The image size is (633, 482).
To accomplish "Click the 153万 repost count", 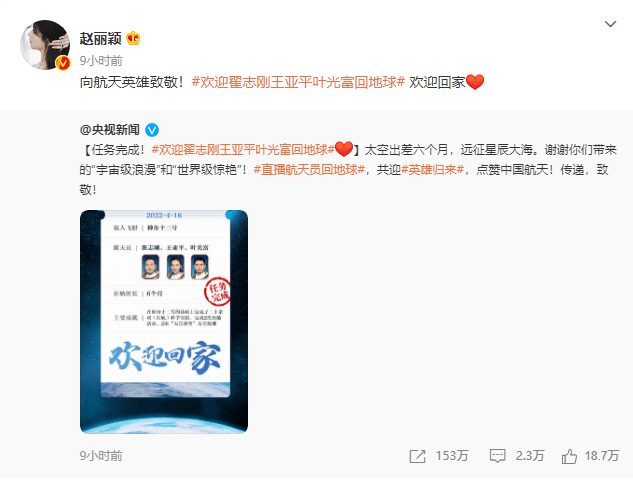I will coord(452,456).
